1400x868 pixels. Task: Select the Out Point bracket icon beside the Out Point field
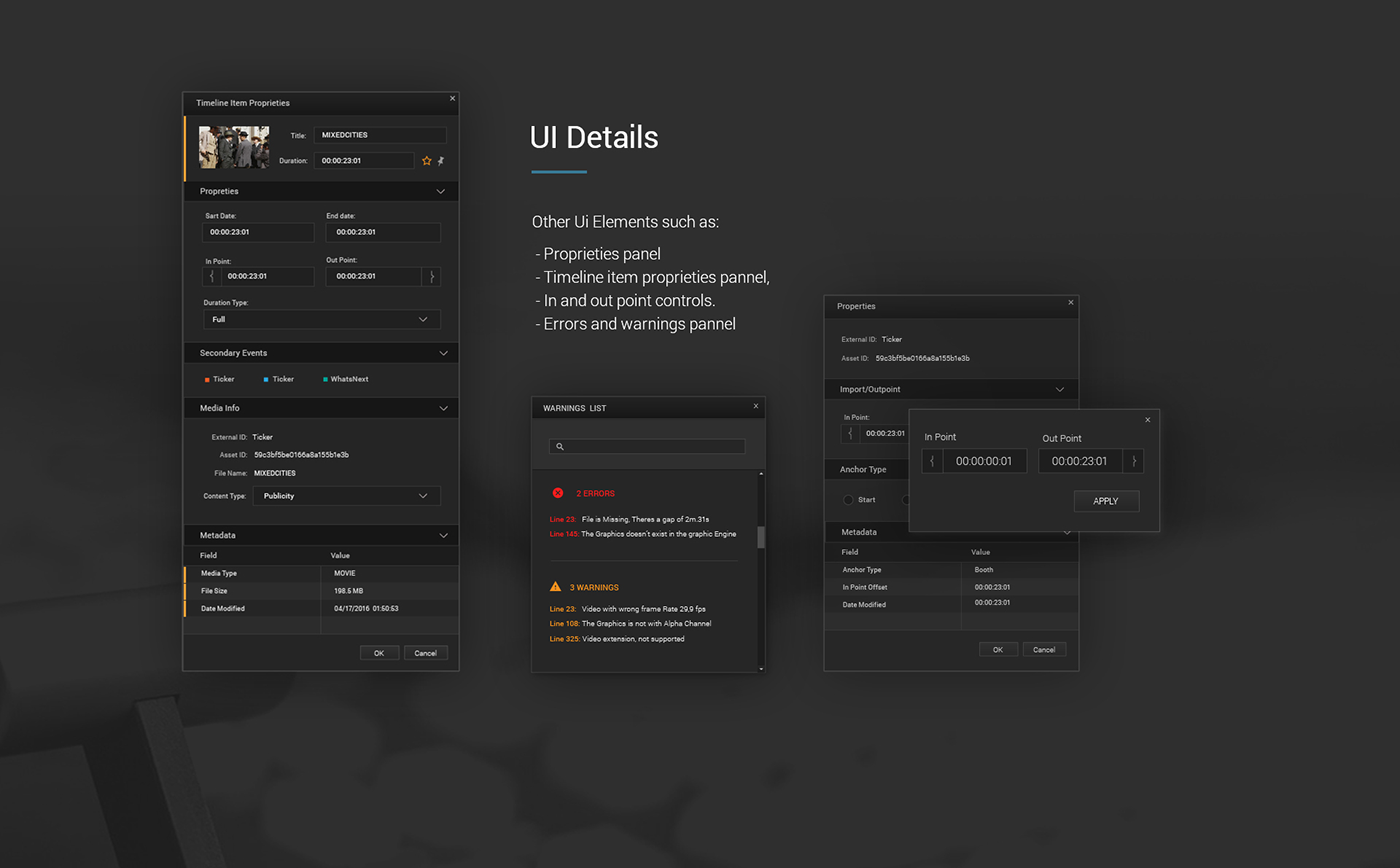coord(432,277)
